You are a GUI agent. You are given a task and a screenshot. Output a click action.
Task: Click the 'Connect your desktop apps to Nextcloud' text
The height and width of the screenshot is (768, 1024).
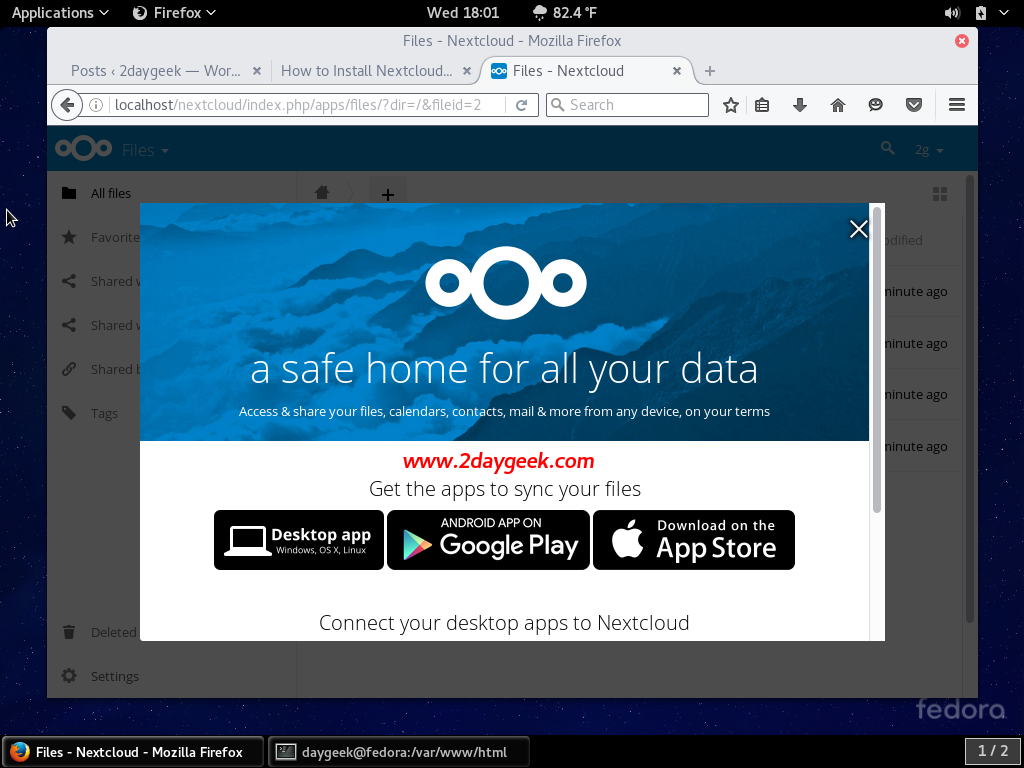click(504, 623)
